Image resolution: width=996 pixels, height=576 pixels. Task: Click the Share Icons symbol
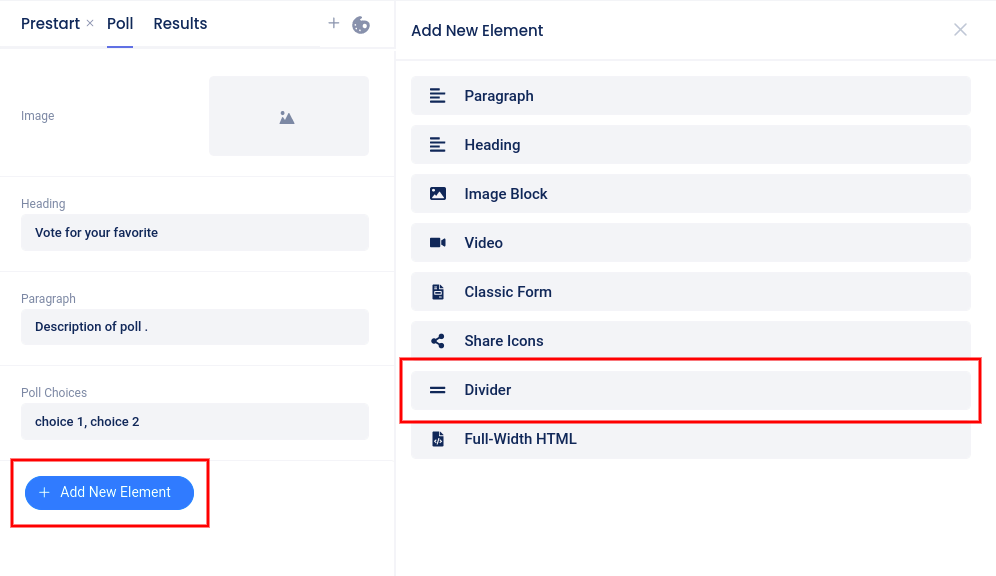437,341
